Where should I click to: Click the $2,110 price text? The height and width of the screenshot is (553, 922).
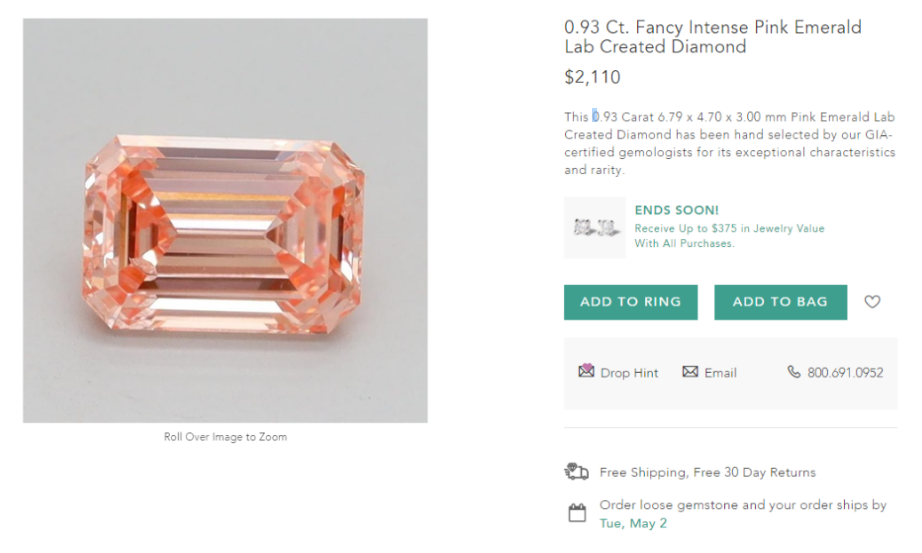(592, 77)
